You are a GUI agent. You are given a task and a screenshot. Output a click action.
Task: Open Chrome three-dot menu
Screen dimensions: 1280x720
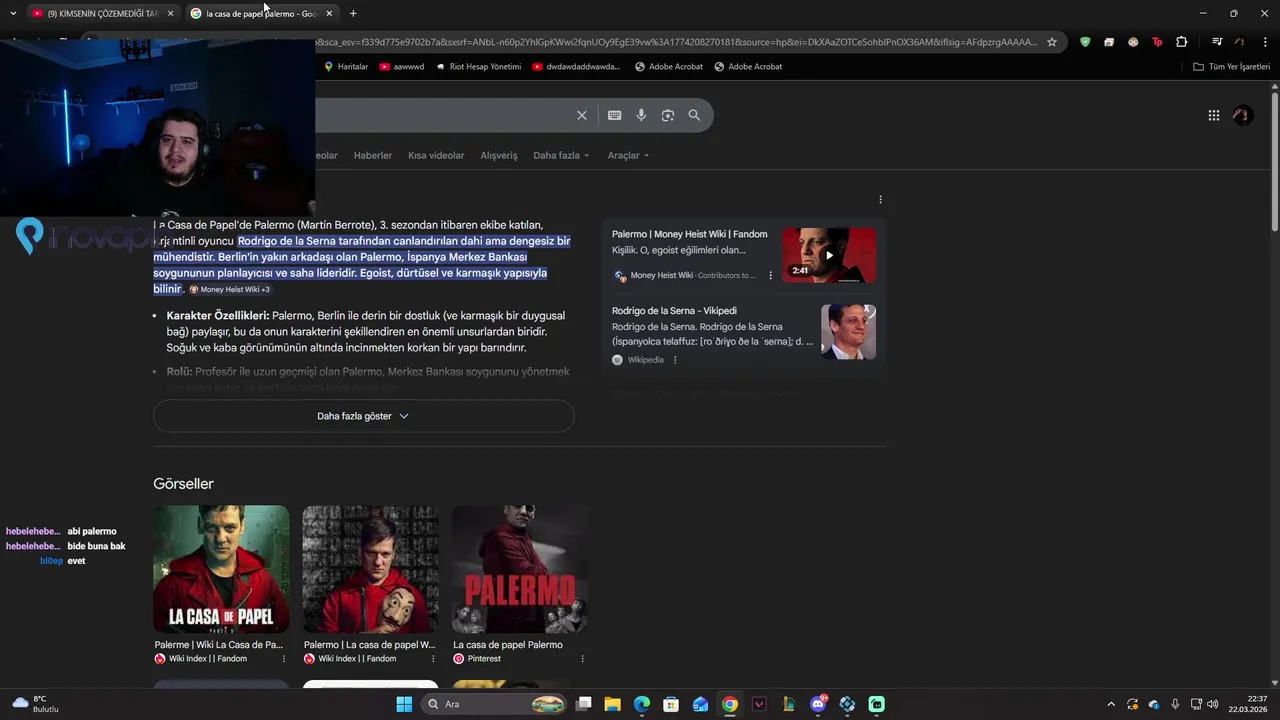1265,42
